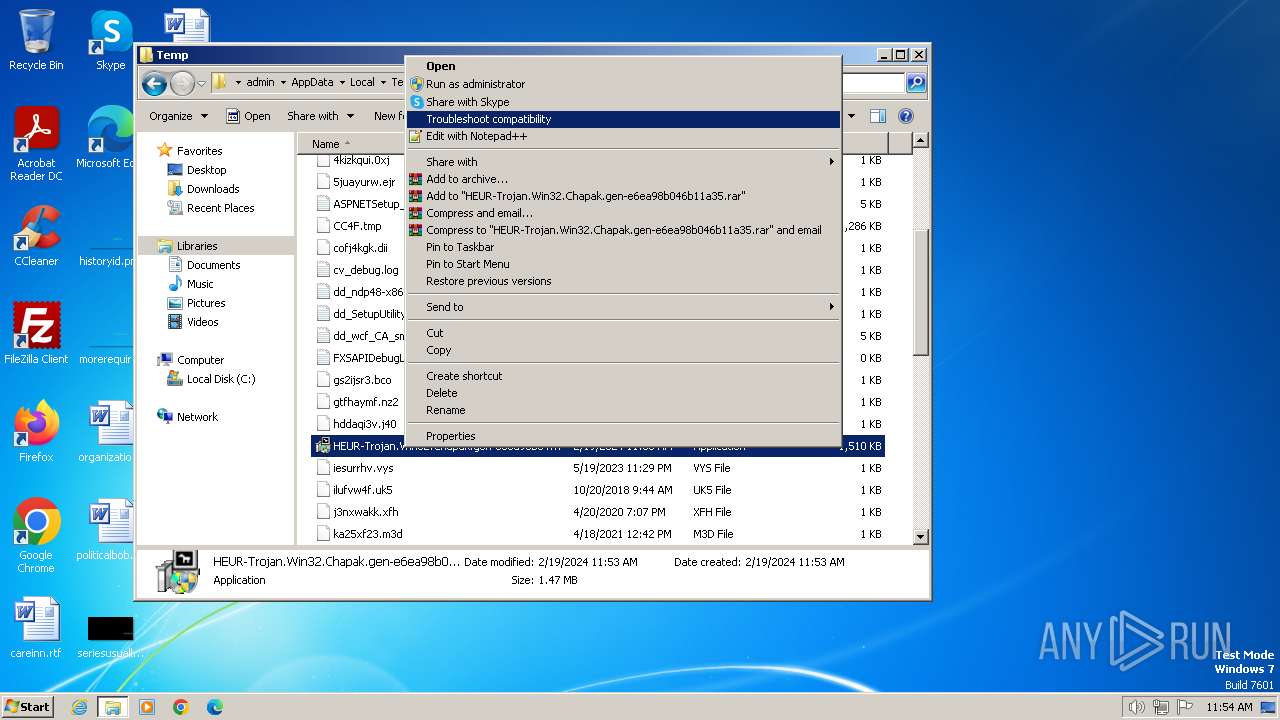Viewport: 1280px width, 720px height.
Task: Expand the Send to submenu
Action: tap(623, 307)
